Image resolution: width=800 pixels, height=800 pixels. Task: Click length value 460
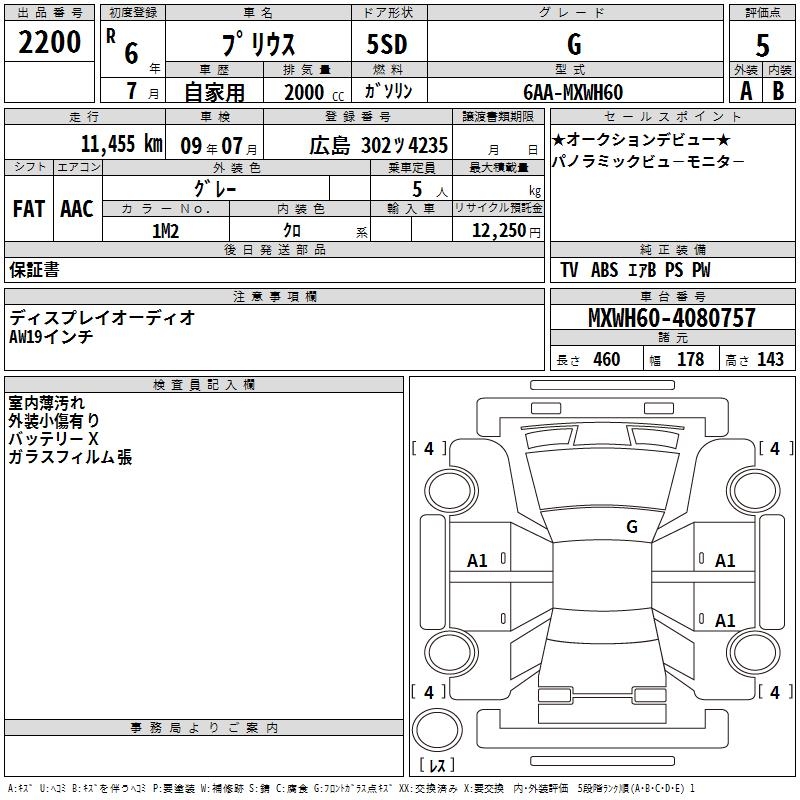[x=607, y=359]
